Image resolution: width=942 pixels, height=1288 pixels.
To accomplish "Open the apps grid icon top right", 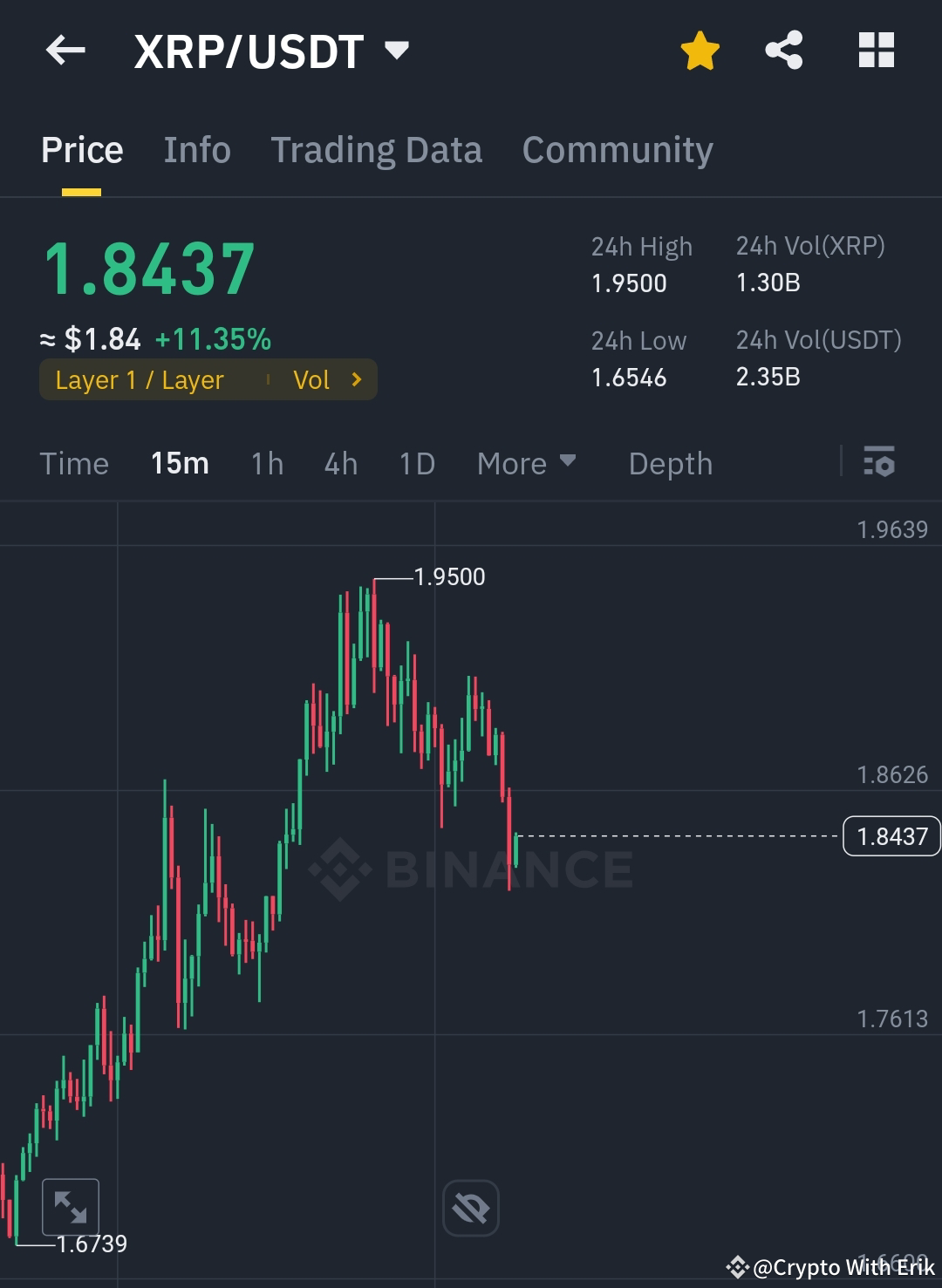I will [x=876, y=50].
